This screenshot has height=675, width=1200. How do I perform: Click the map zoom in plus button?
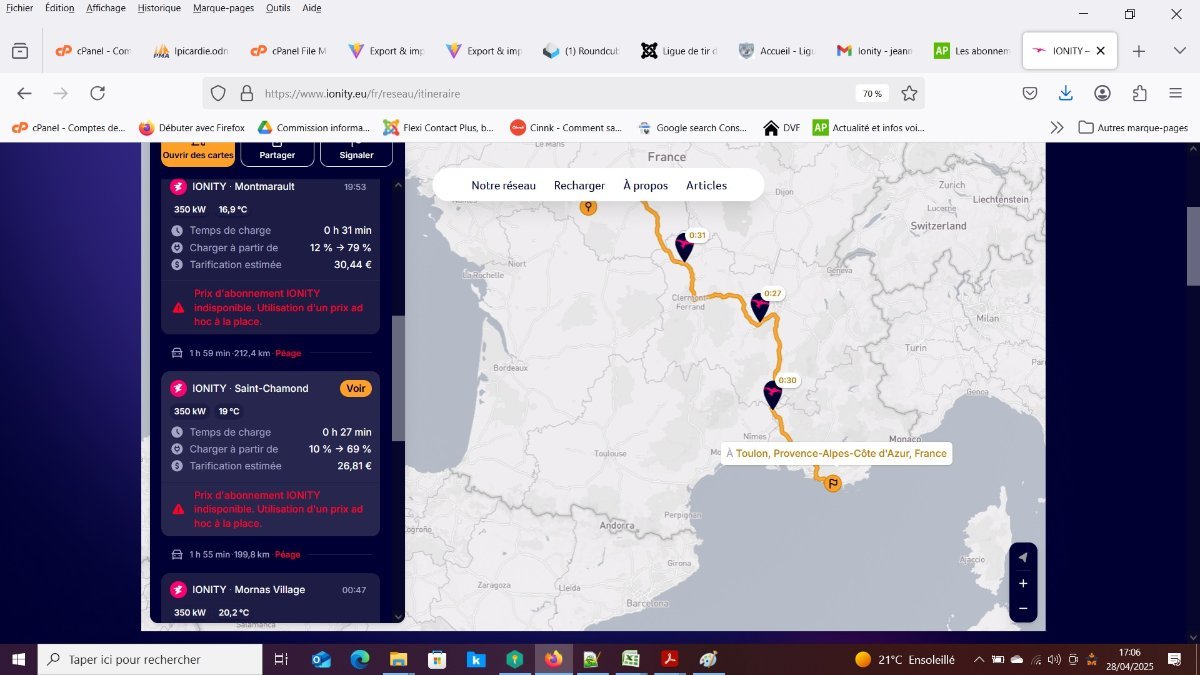[1023, 583]
